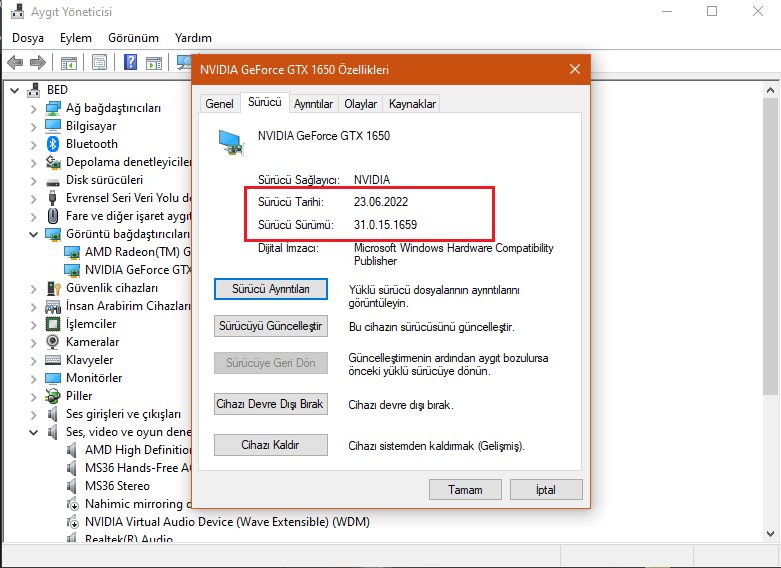Click the scrollbar up arrow in device tree
The image size is (781, 568).
pos(771,90)
